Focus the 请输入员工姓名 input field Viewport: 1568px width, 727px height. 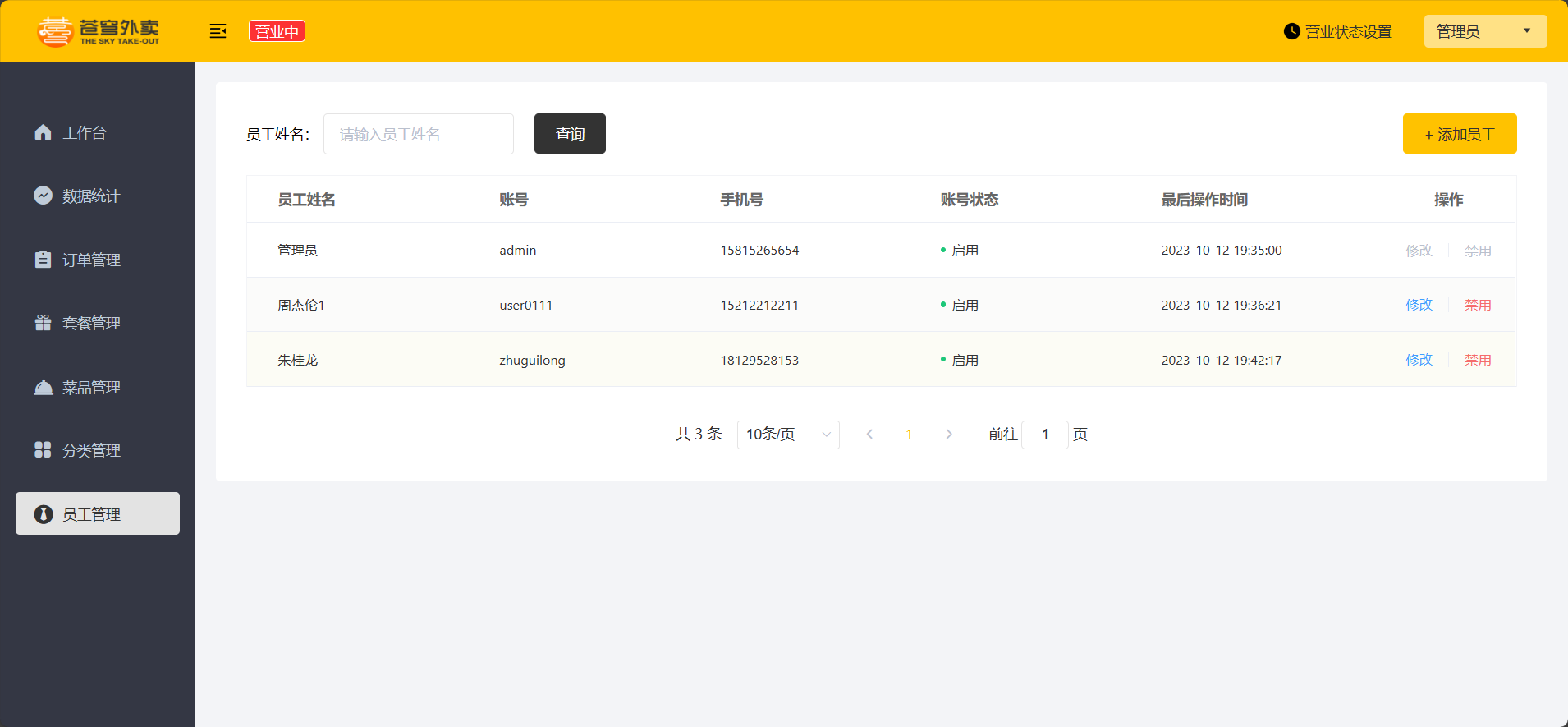click(x=418, y=134)
